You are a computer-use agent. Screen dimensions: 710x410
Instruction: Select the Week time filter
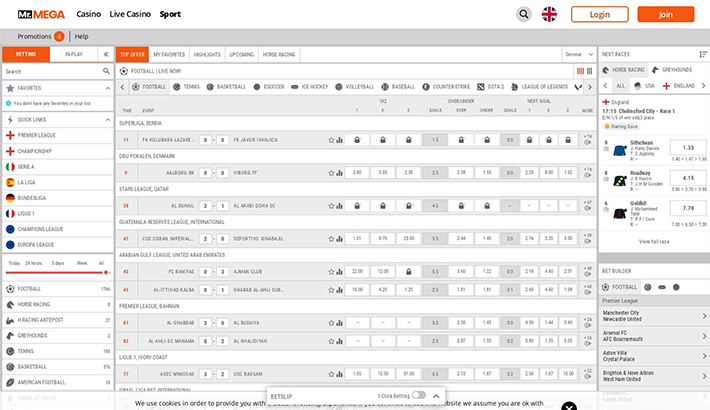tap(82, 263)
